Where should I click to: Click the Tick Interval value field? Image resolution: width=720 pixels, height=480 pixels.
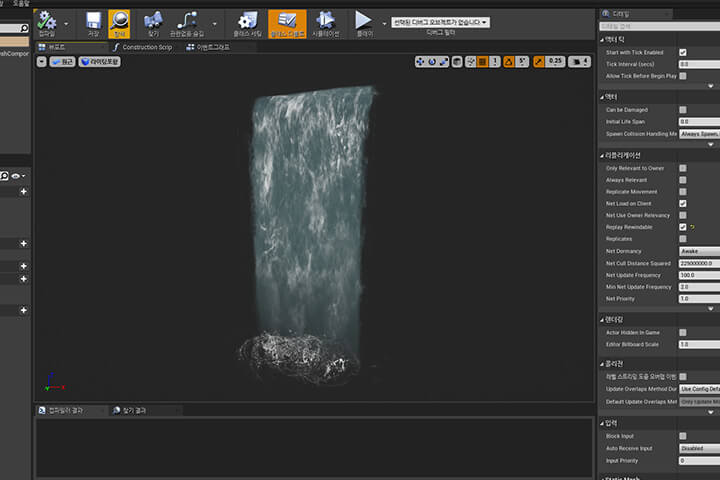point(699,64)
